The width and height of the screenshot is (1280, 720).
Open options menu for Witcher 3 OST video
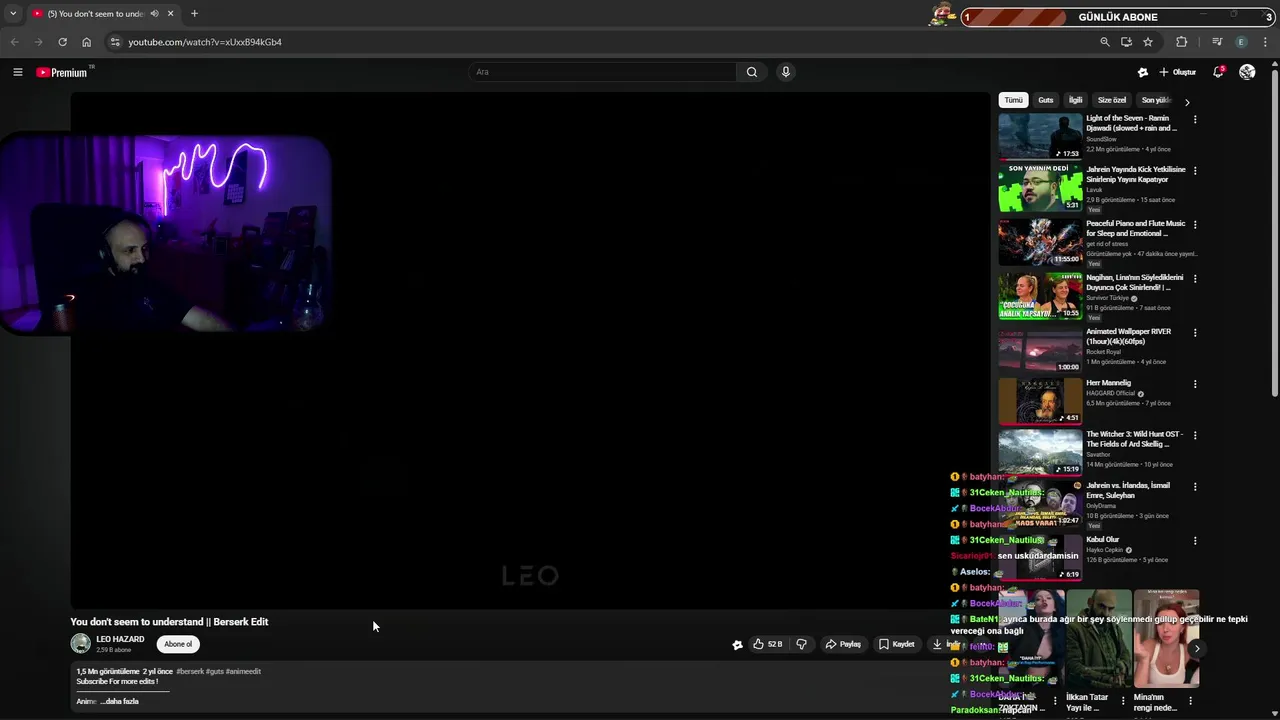pos(1195,436)
